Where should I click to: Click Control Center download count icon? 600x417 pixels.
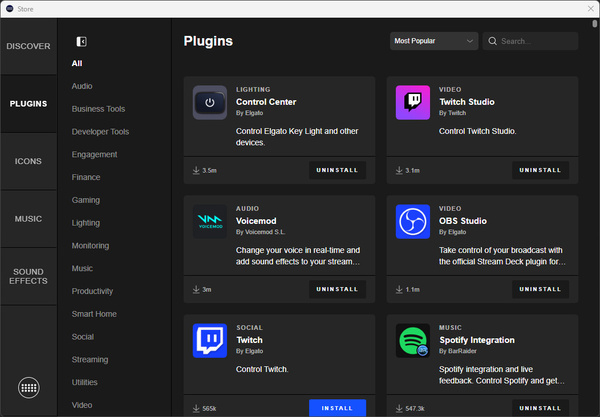(x=196, y=170)
